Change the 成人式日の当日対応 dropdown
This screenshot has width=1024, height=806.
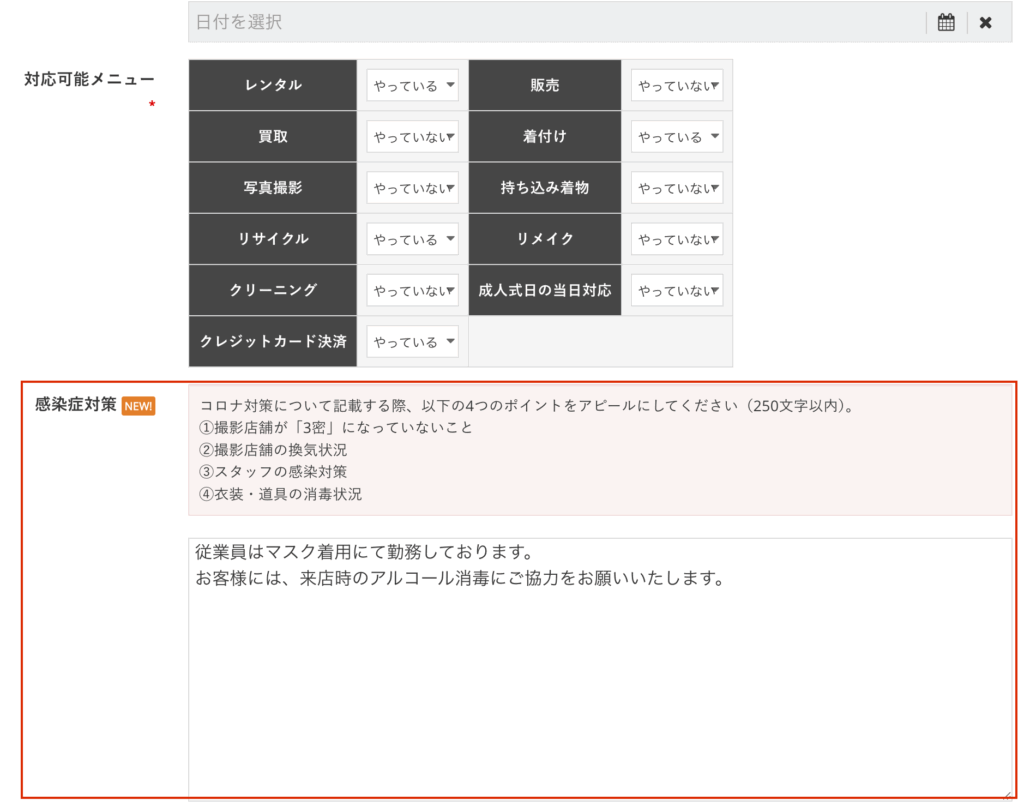coord(676,290)
